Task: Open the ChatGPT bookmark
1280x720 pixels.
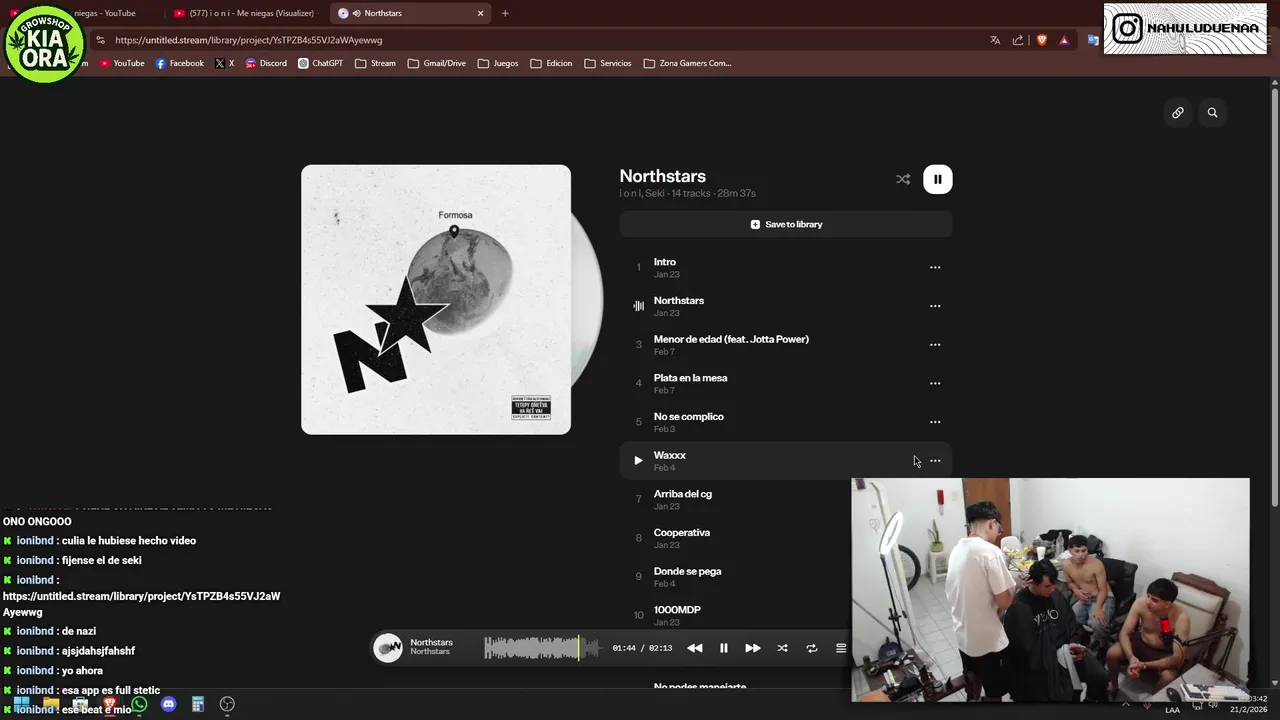Action: pos(320,63)
